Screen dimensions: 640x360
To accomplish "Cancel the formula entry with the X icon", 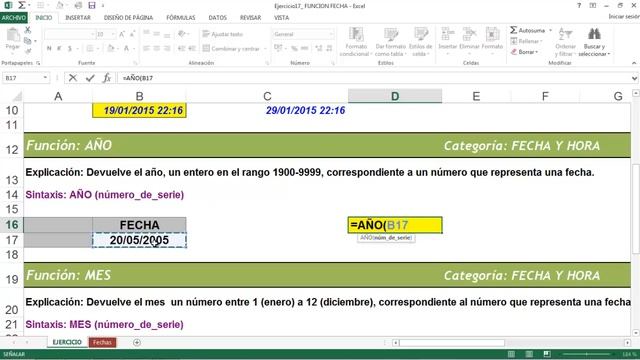I will 73,78.
